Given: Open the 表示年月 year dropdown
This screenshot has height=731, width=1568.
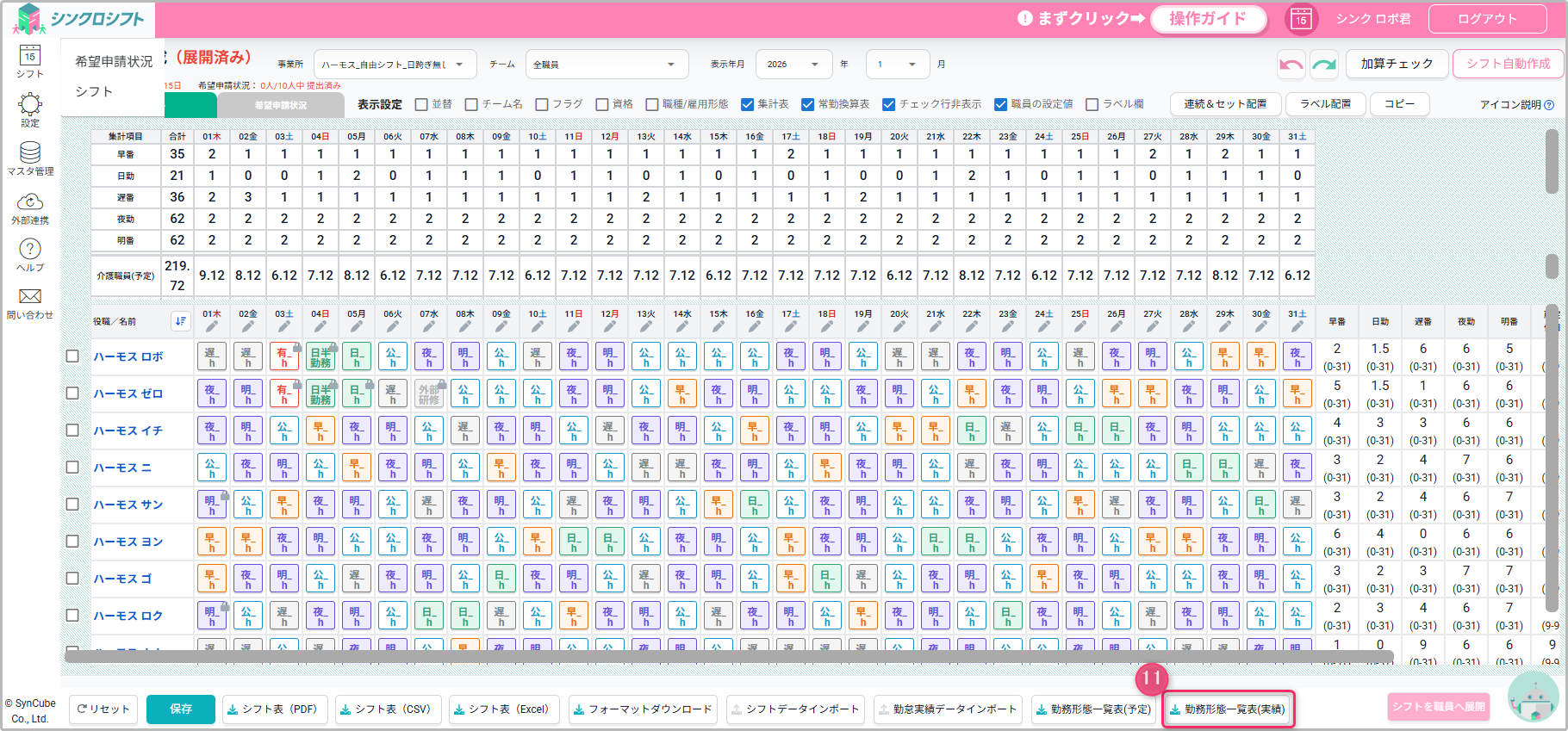Looking at the screenshot, I should [792, 65].
